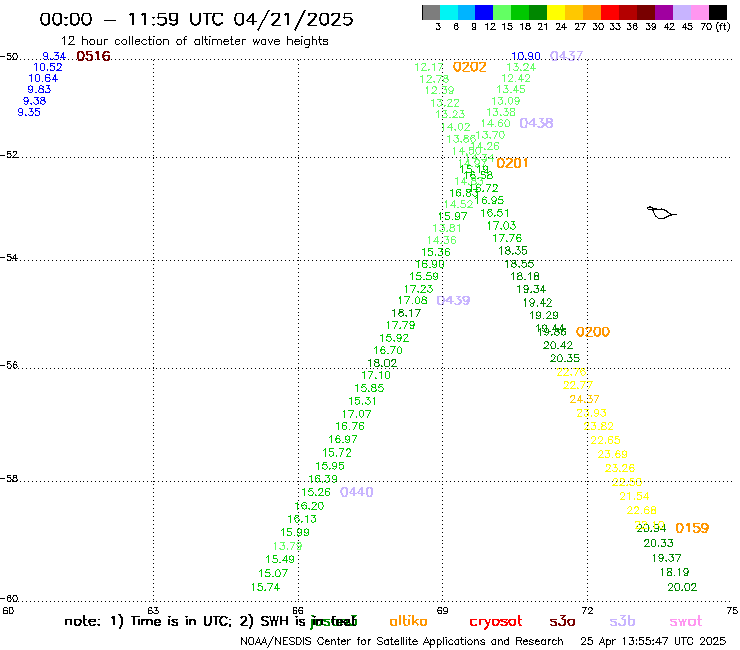Click the date range title text
Image resolution: width=740 pixels, height=650 pixels.
[196, 19]
